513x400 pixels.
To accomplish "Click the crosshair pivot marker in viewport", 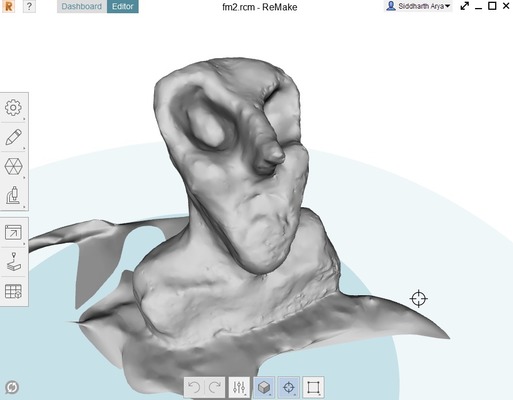I will click(x=419, y=298).
